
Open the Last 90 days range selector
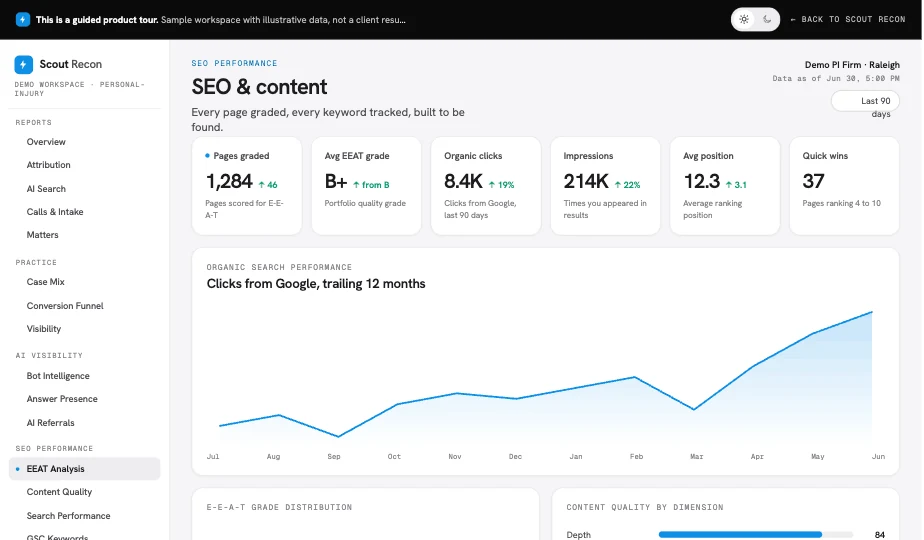[x=865, y=101]
